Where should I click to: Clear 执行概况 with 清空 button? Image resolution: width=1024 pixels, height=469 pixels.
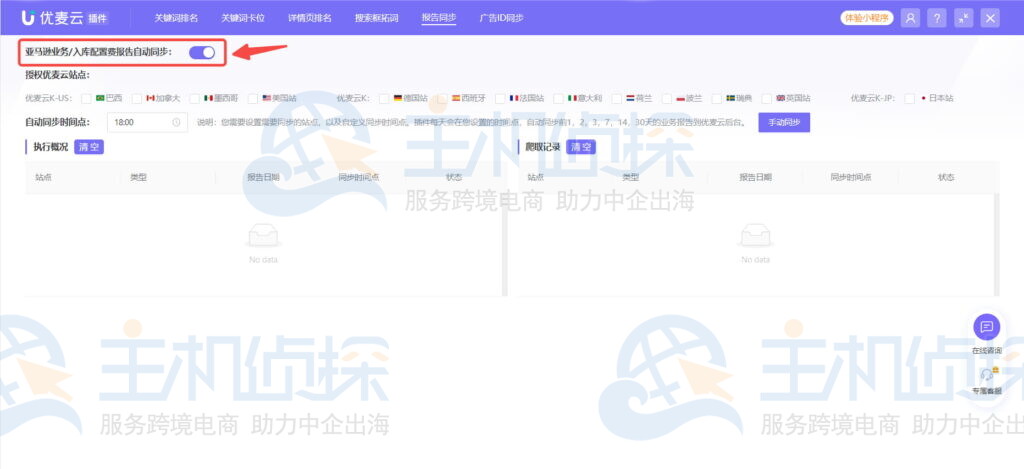click(x=89, y=147)
